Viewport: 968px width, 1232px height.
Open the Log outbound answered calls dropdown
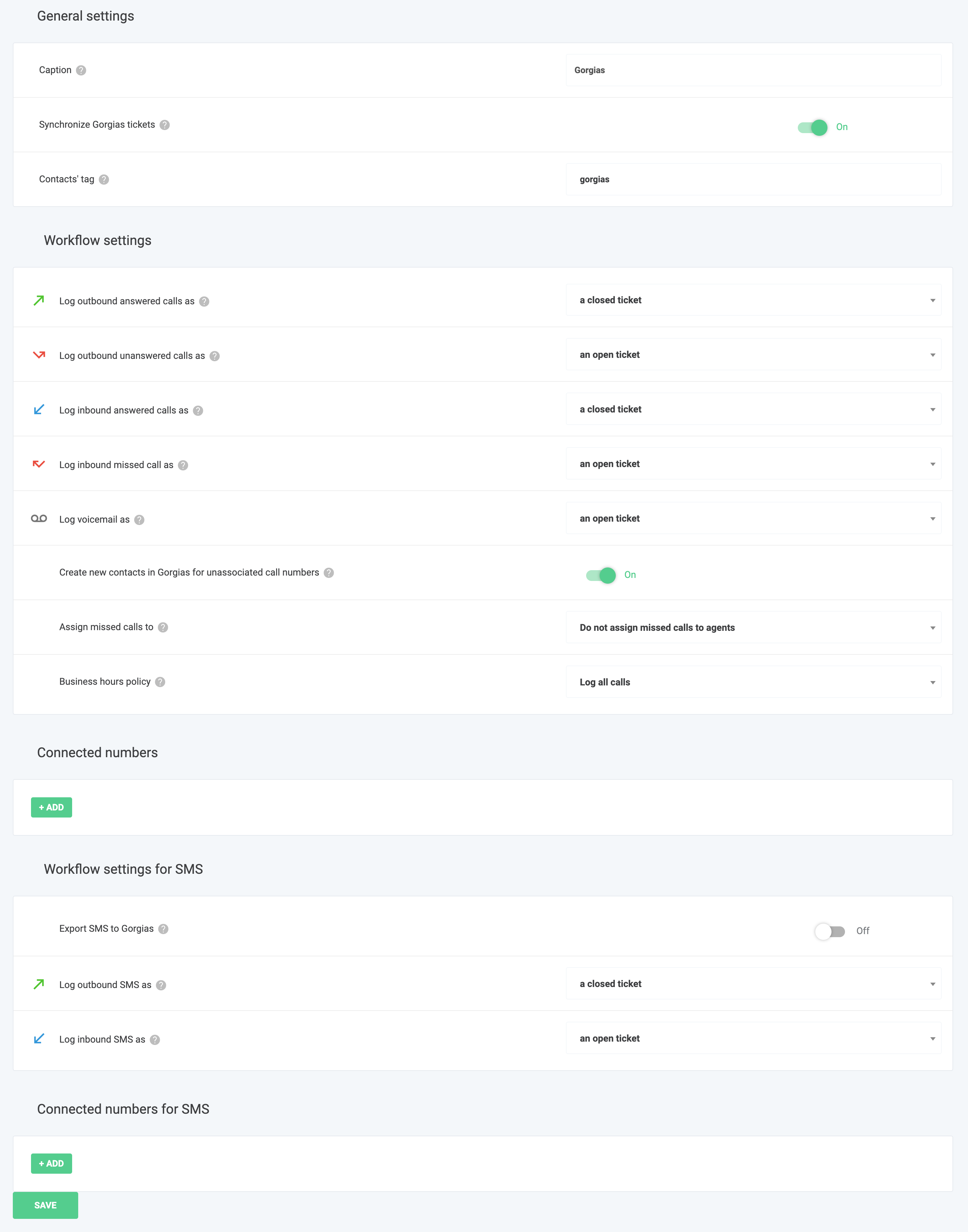[x=753, y=300]
